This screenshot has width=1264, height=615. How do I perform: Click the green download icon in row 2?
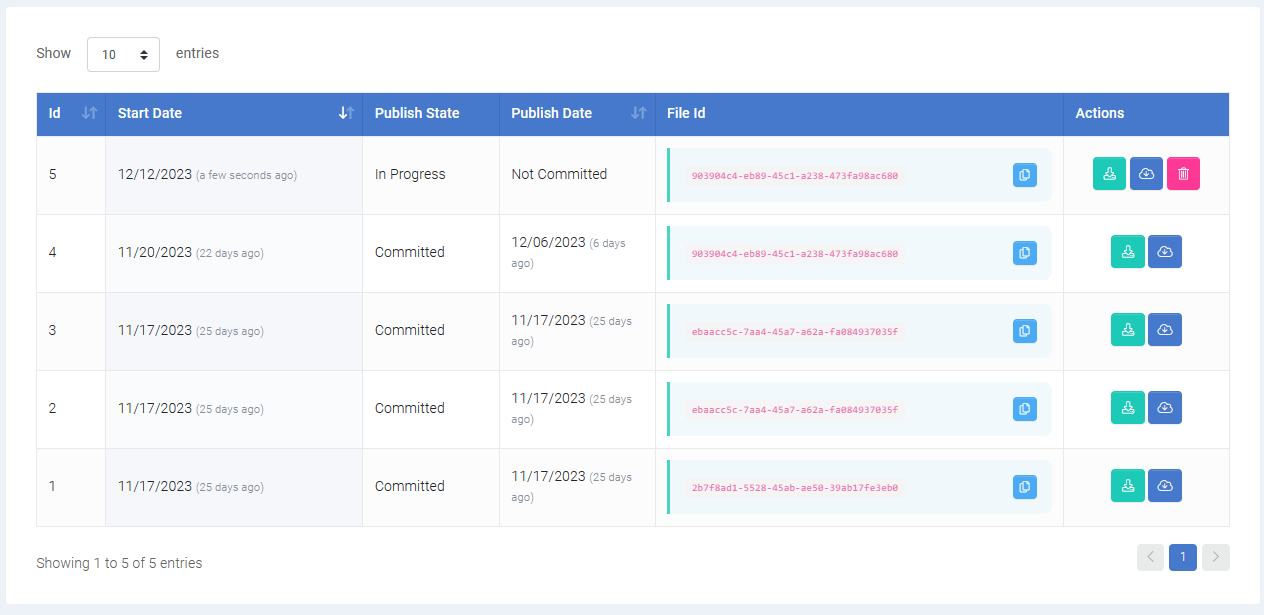tap(1128, 408)
